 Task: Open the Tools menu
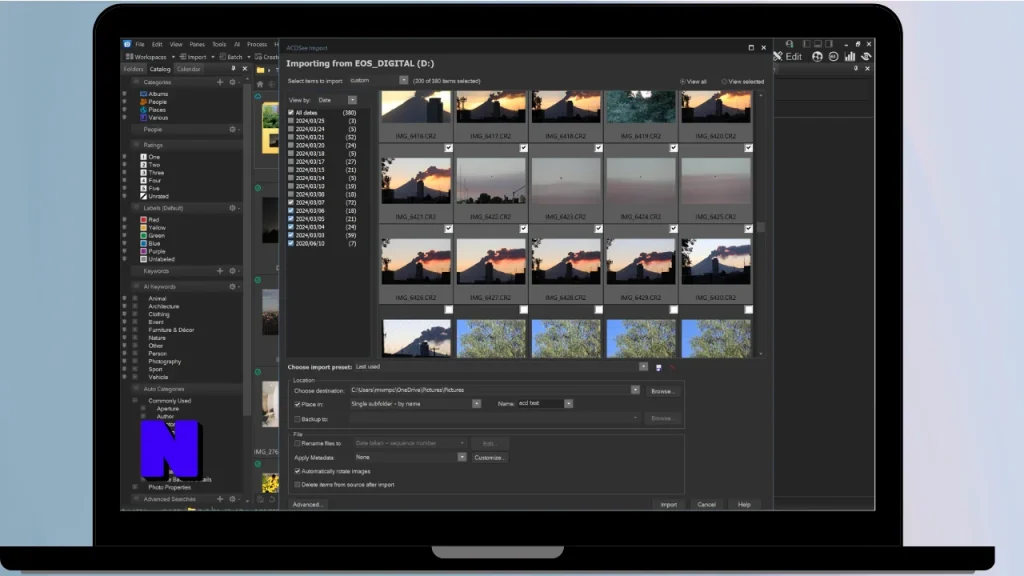219,44
